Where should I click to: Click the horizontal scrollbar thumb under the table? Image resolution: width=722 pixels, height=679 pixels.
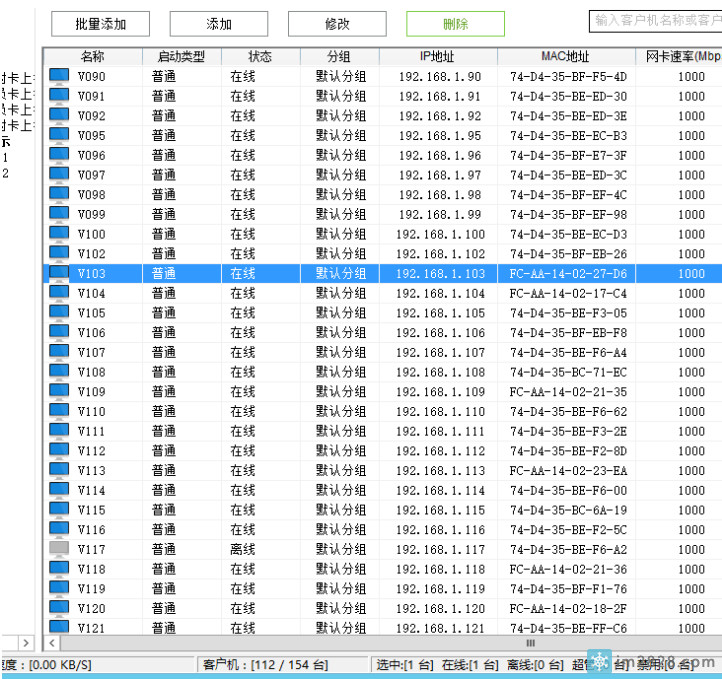530,643
